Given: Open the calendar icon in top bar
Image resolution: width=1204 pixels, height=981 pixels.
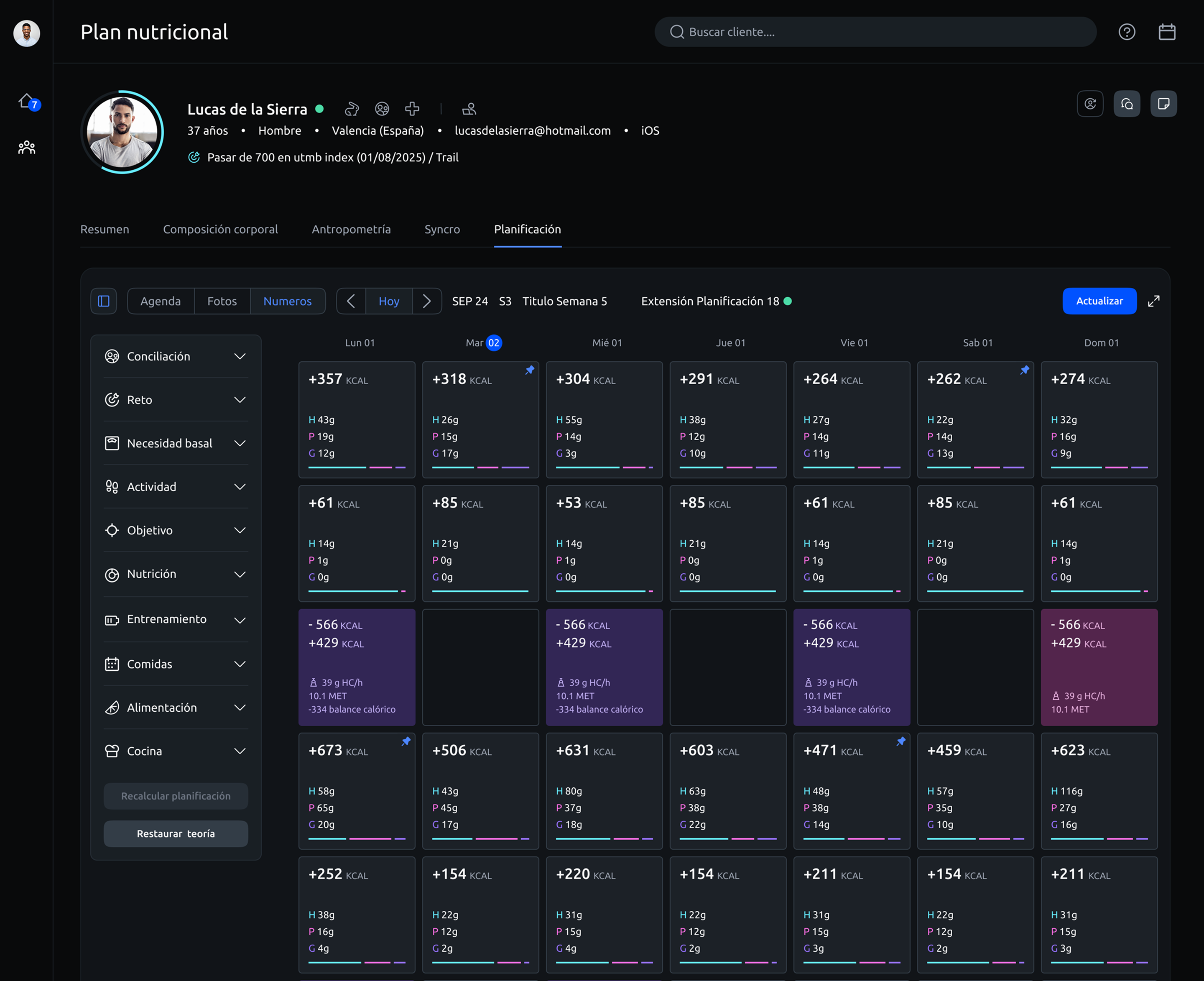Looking at the screenshot, I should [x=1167, y=32].
